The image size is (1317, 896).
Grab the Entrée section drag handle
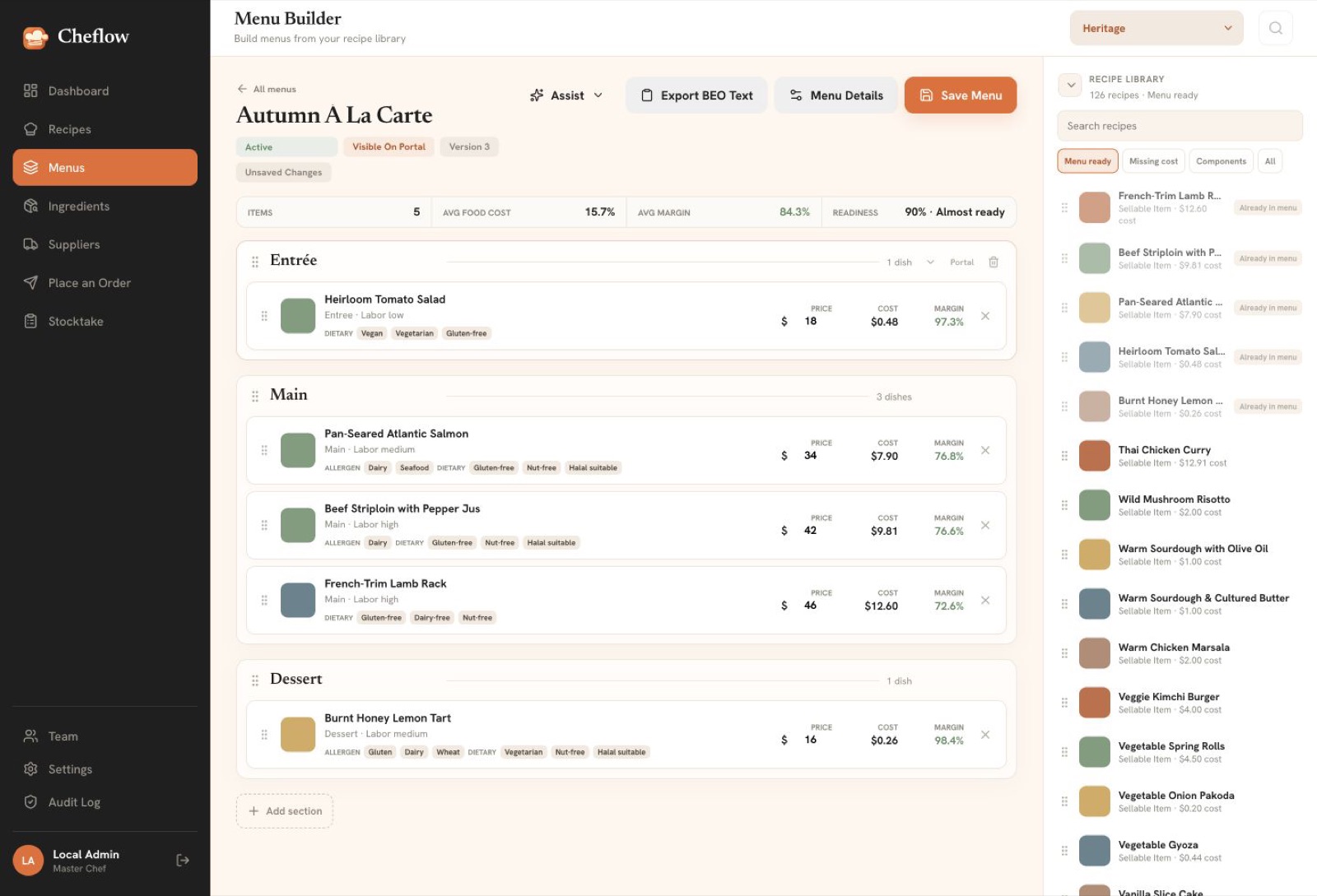pos(255,262)
